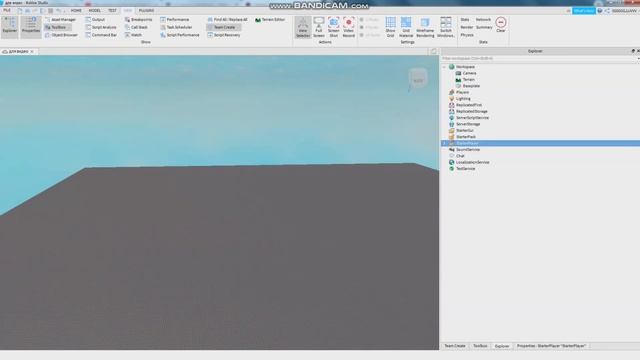The height and width of the screenshot is (360, 640).
Task: Select Terrain in Explorer
Action: 468,80
